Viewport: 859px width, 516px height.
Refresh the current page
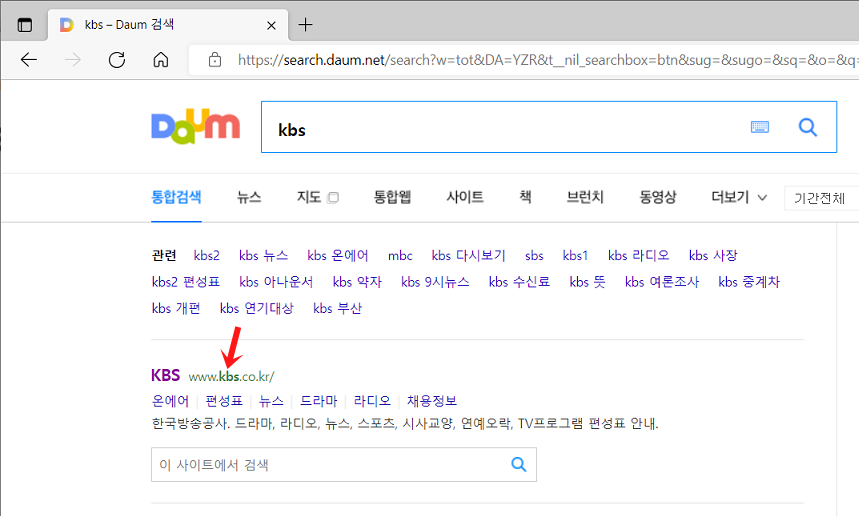click(x=117, y=60)
